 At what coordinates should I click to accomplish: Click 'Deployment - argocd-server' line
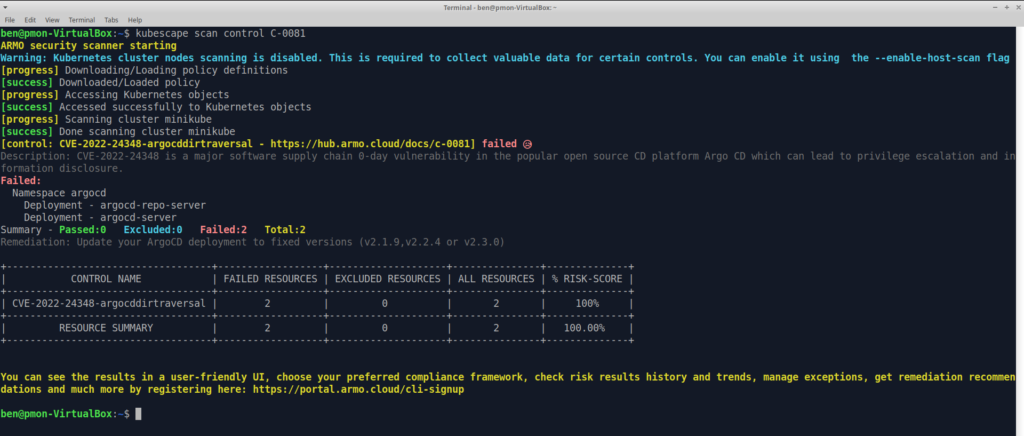click(100, 217)
